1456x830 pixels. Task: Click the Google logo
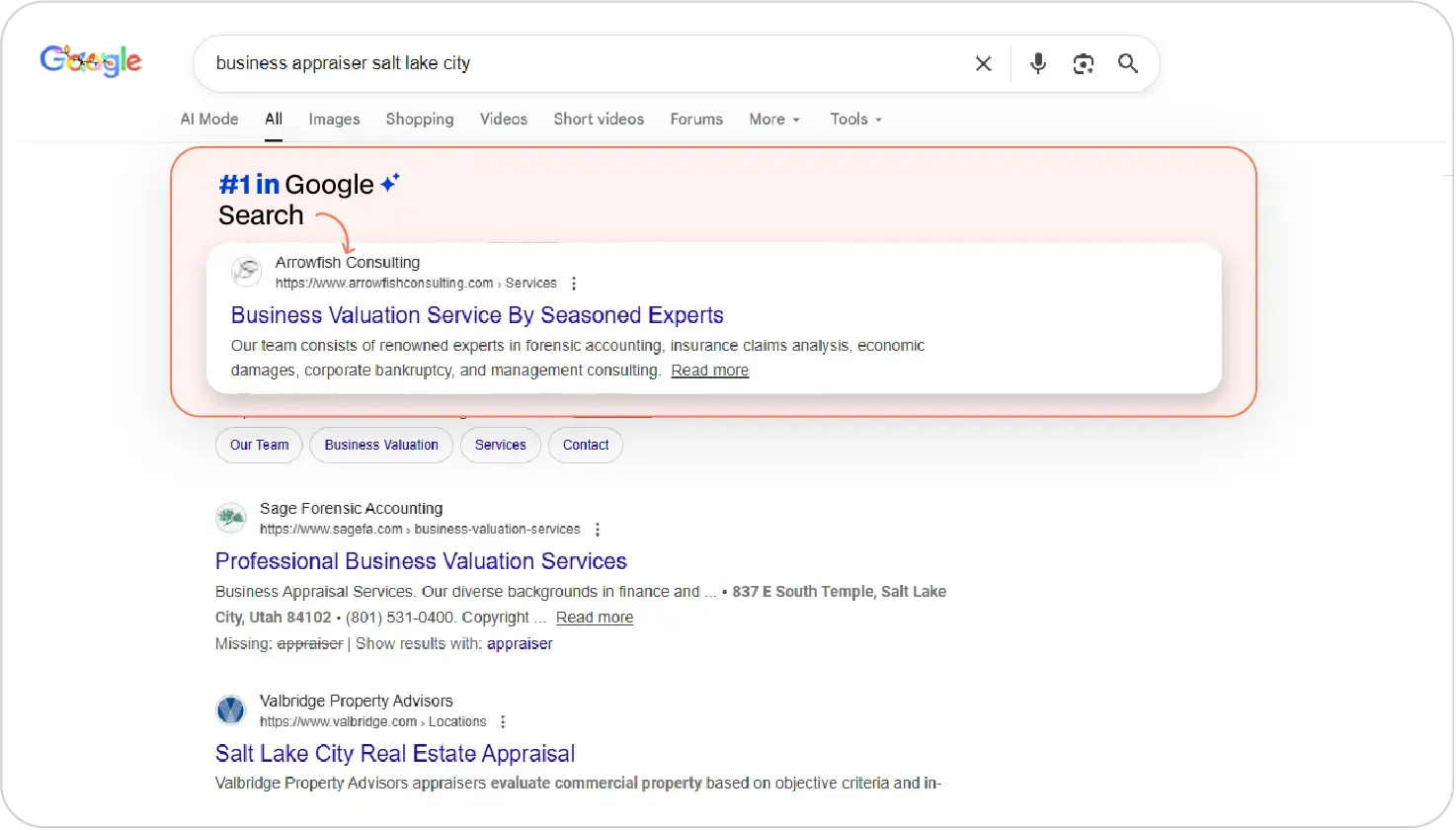pos(91,61)
